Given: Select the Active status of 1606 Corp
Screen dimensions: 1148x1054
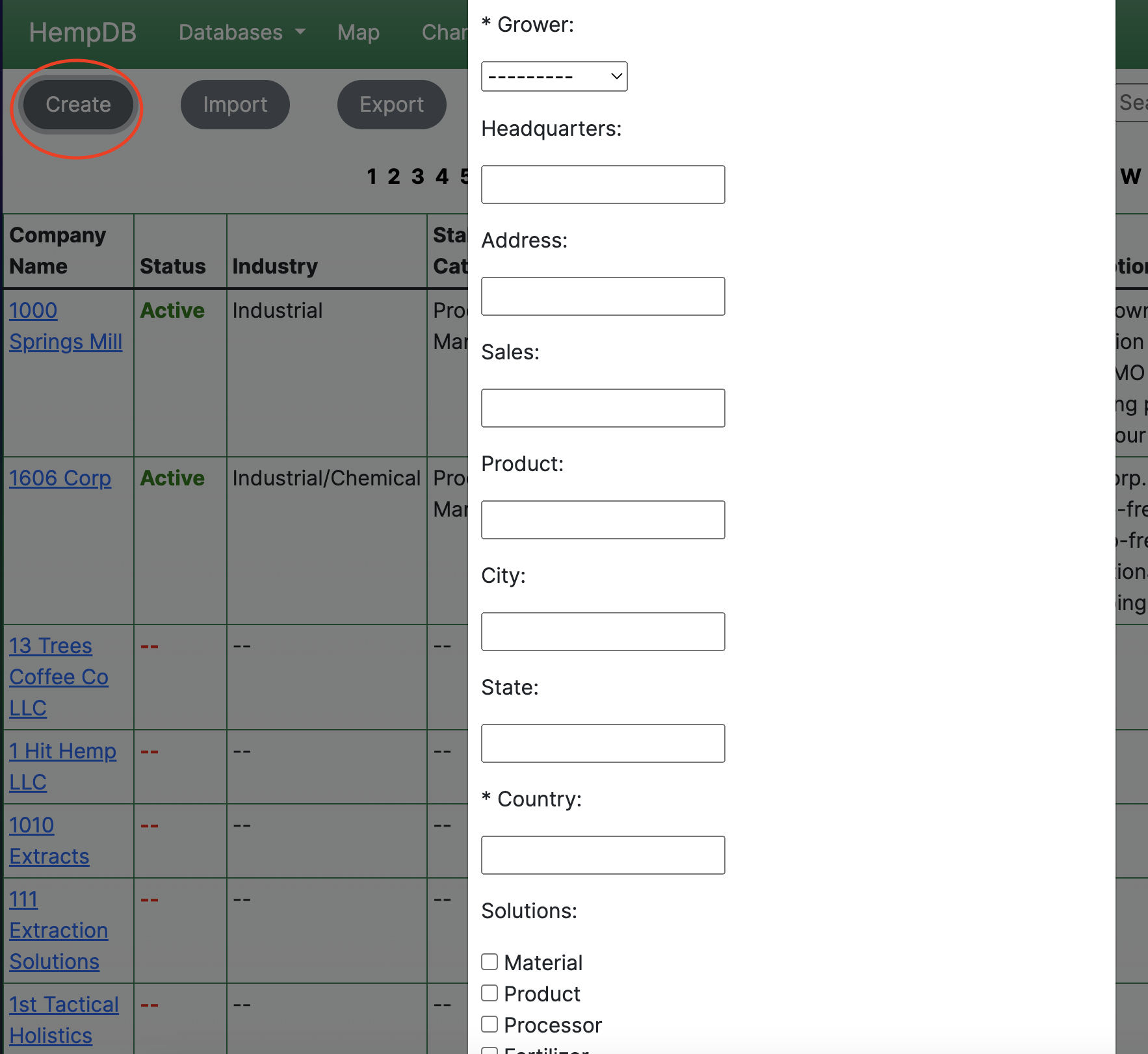Looking at the screenshot, I should [172, 478].
